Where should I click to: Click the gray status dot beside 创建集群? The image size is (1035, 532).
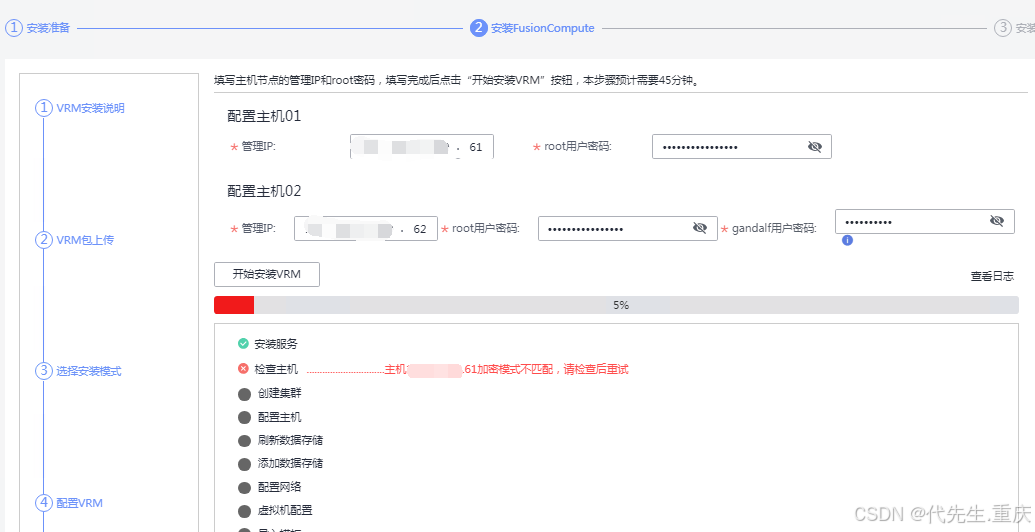(244, 394)
